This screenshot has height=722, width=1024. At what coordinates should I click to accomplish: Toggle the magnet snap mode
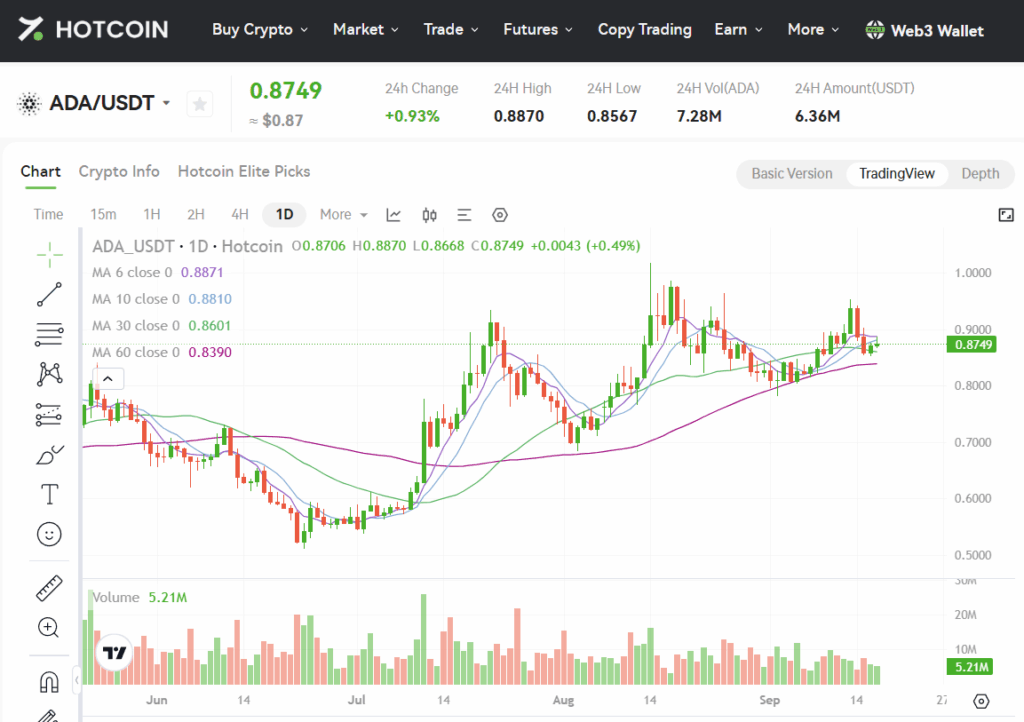[50, 682]
